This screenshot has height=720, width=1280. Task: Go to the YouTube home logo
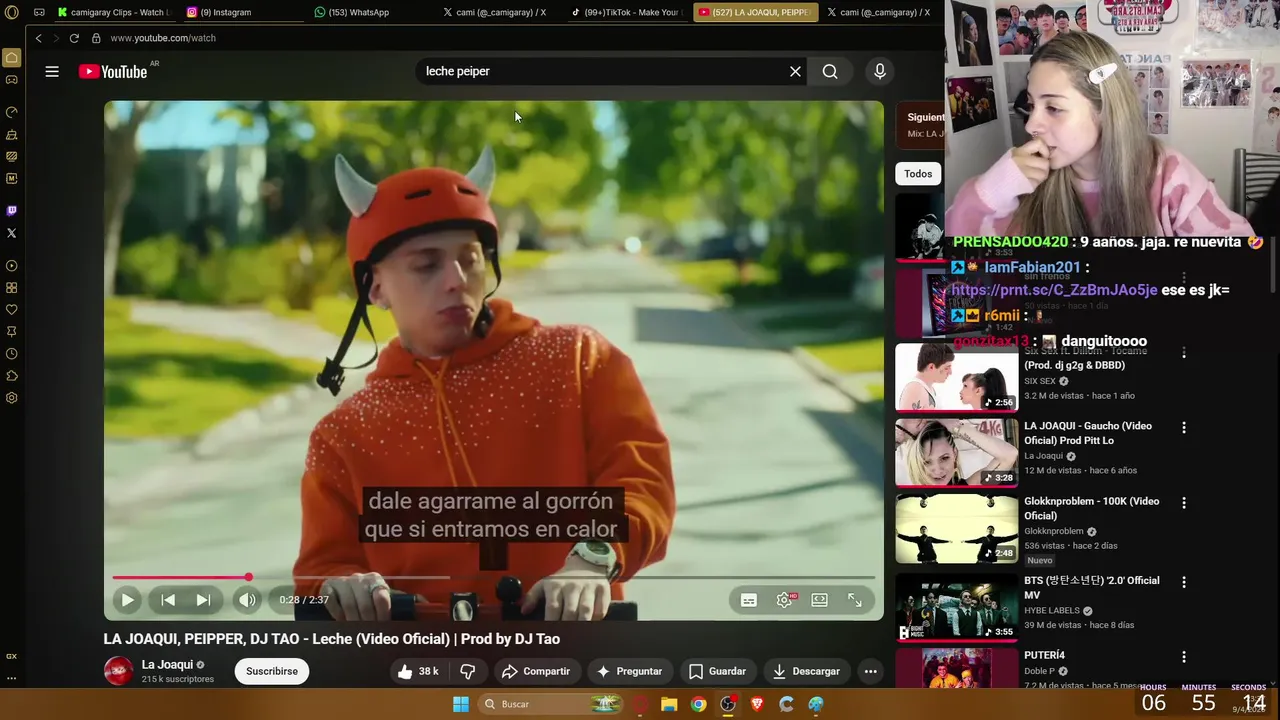click(x=113, y=71)
